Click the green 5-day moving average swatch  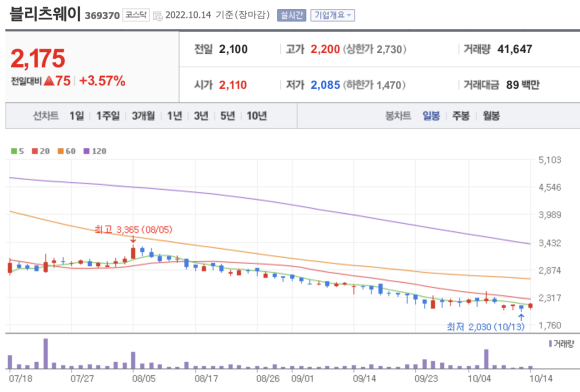click(14, 151)
